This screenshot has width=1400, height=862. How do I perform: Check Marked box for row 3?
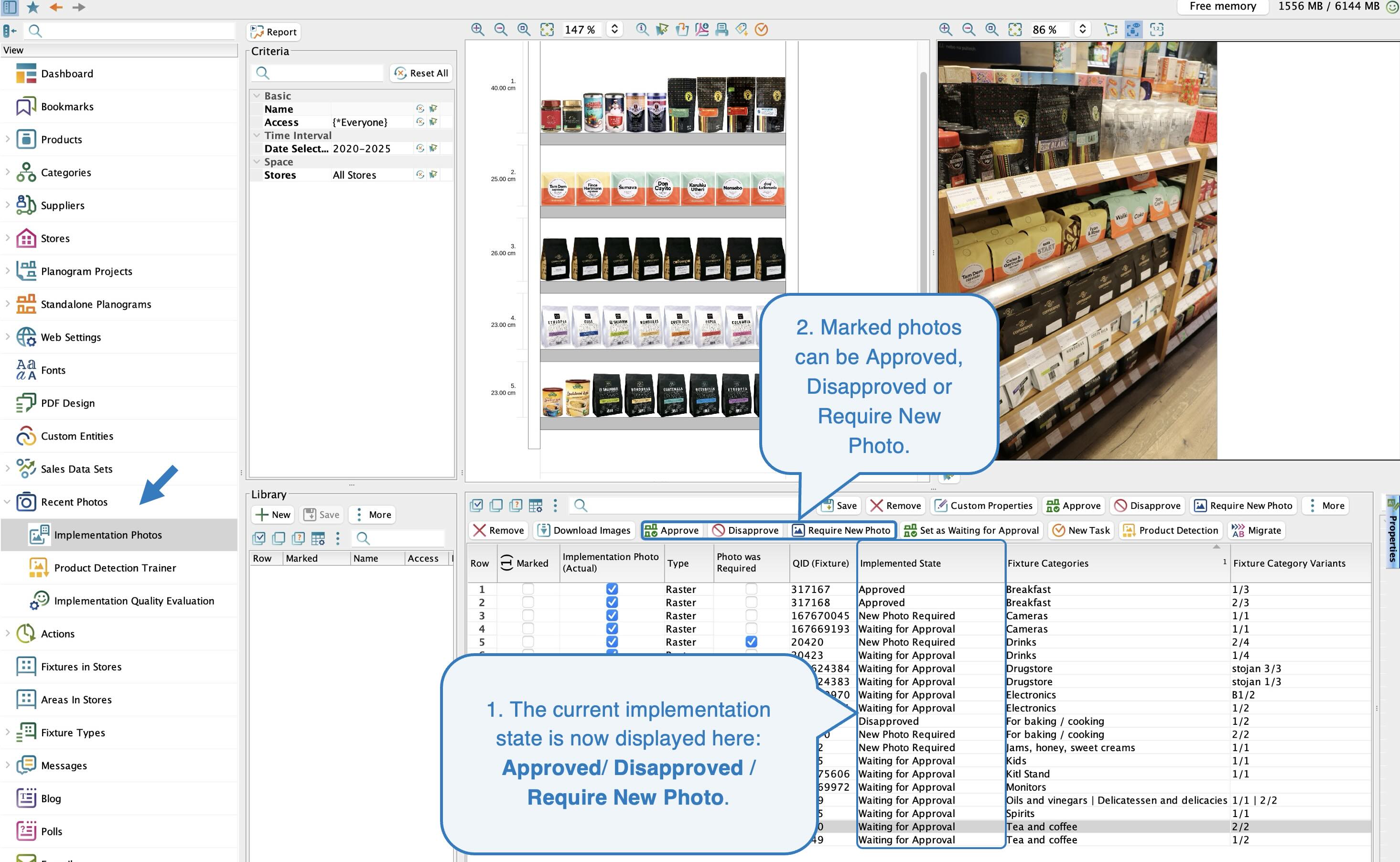click(528, 615)
